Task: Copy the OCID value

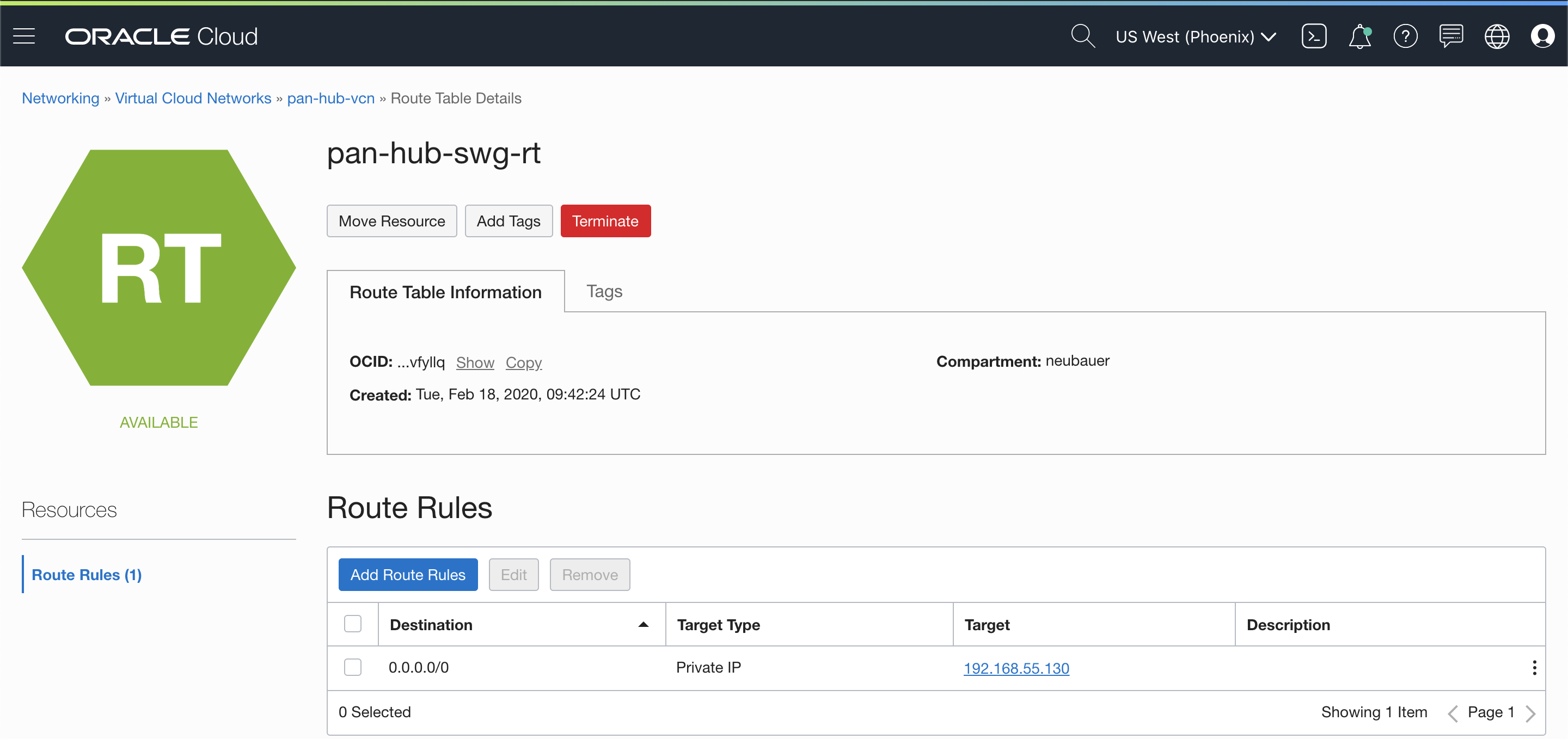Action: [x=523, y=362]
